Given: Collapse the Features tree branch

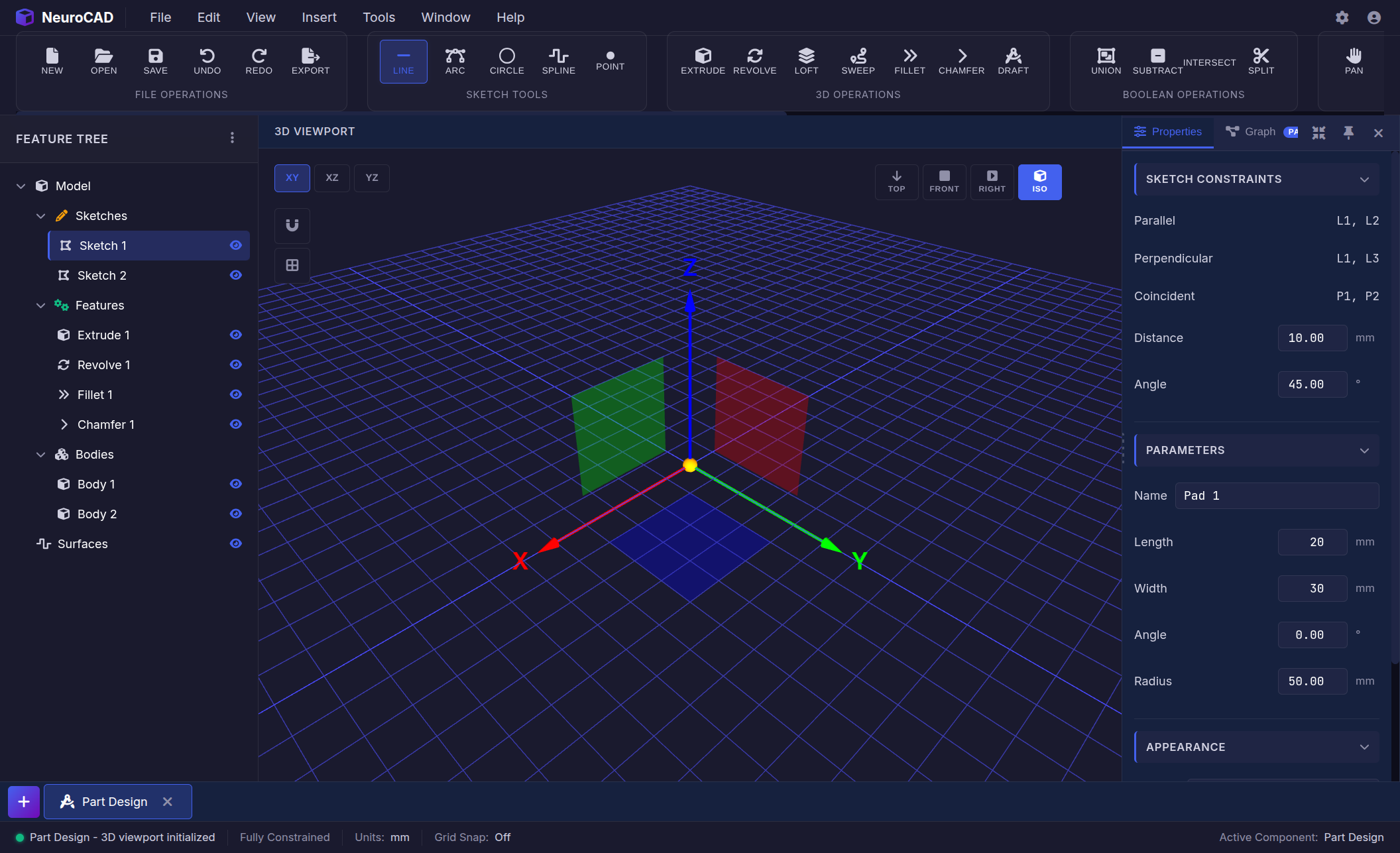Looking at the screenshot, I should coord(40,305).
